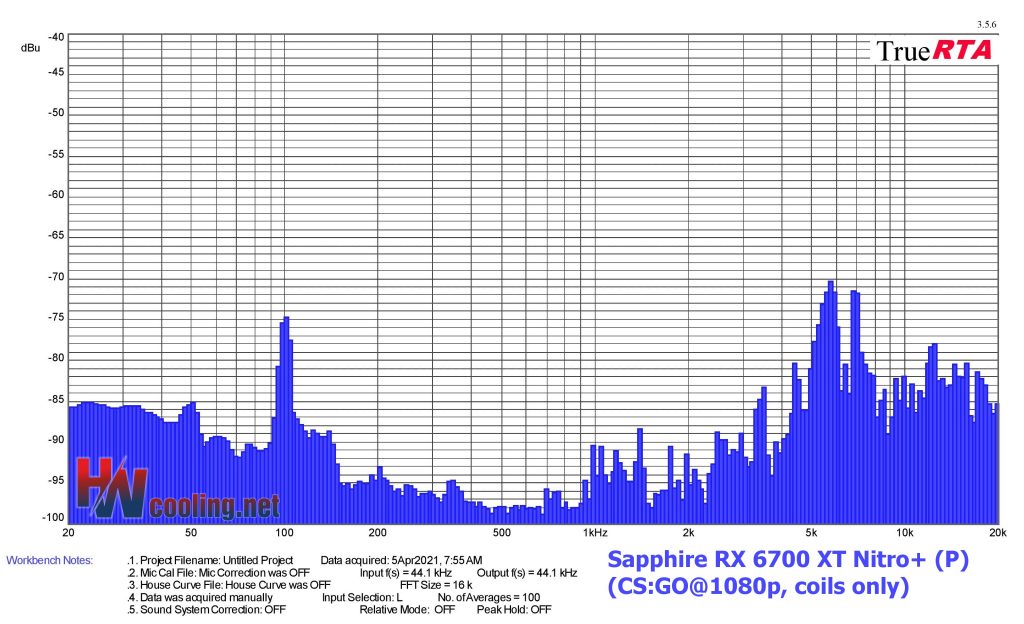Select the -65 y-axis label

[x=56, y=235]
